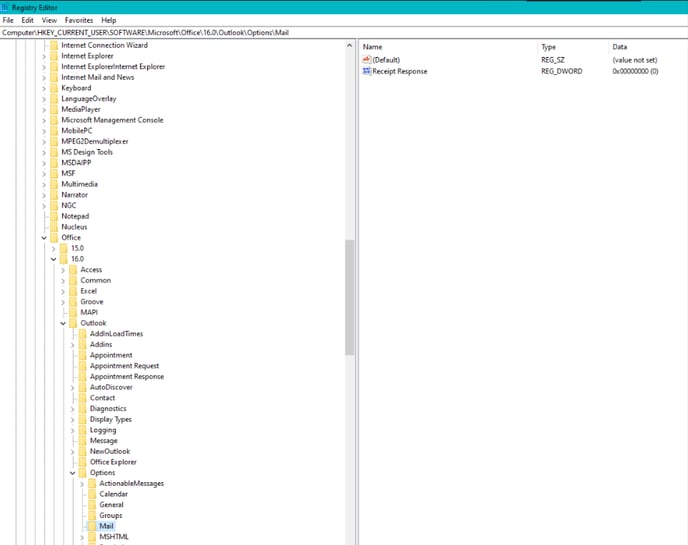This screenshot has width=688, height=545.
Task: Click the tree pane vertical scrollbar thumb
Action: (x=349, y=298)
